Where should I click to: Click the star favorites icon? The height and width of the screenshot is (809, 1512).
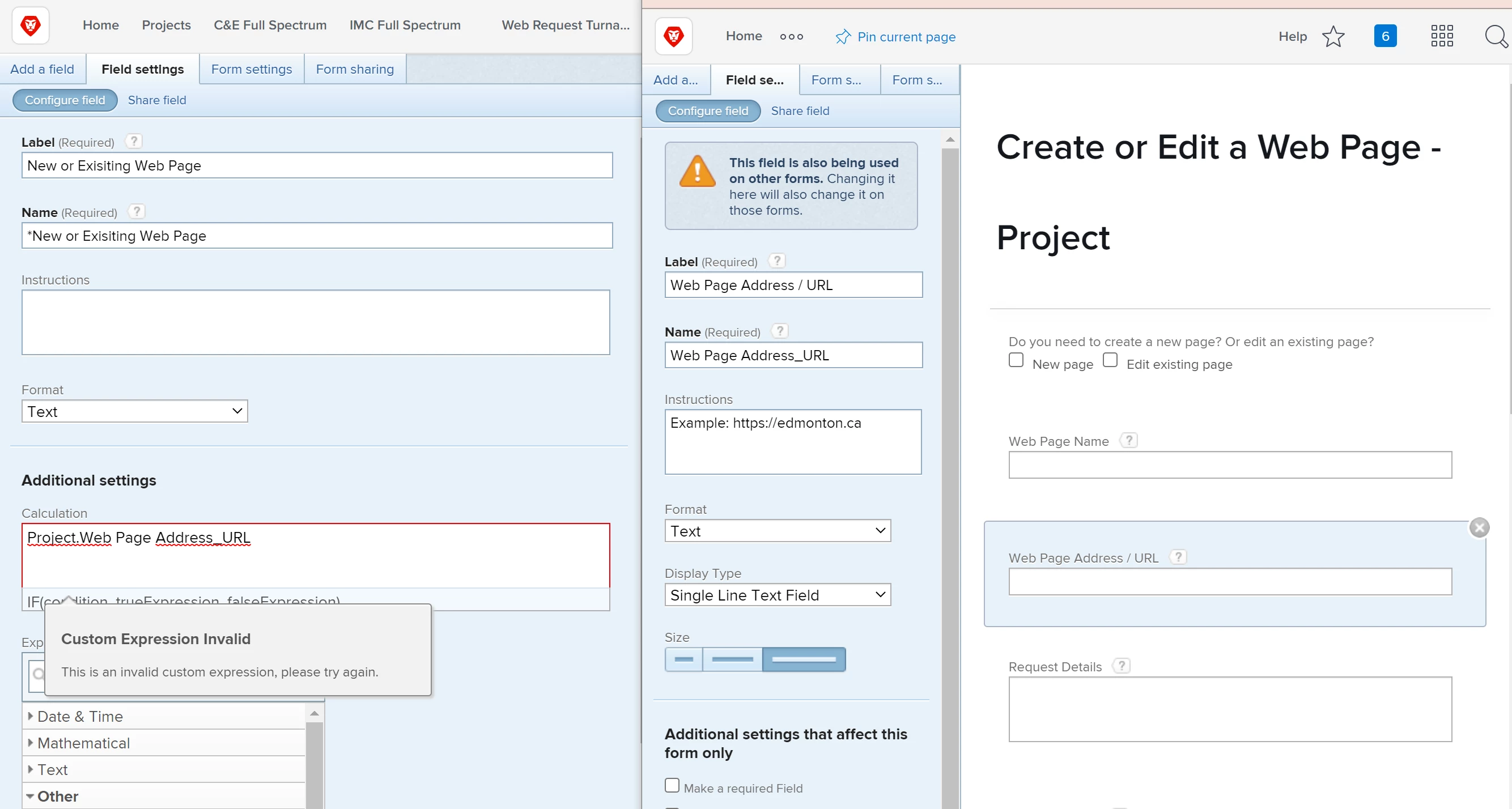1333,36
